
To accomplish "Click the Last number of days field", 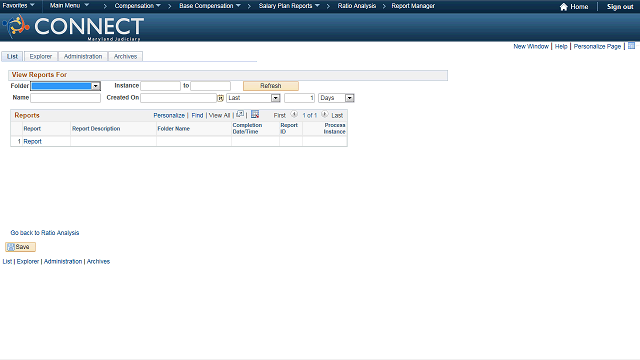I will click(x=300, y=98).
